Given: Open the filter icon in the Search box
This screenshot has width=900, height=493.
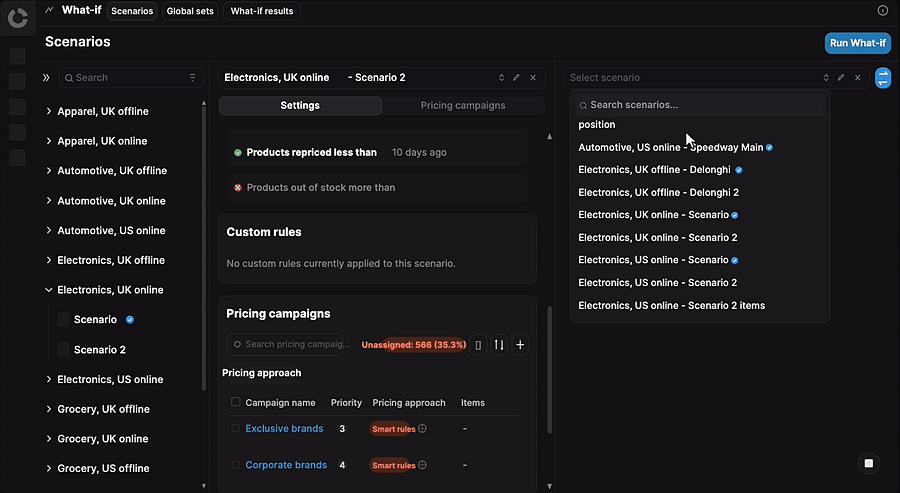Looking at the screenshot, I should point(193,77).
